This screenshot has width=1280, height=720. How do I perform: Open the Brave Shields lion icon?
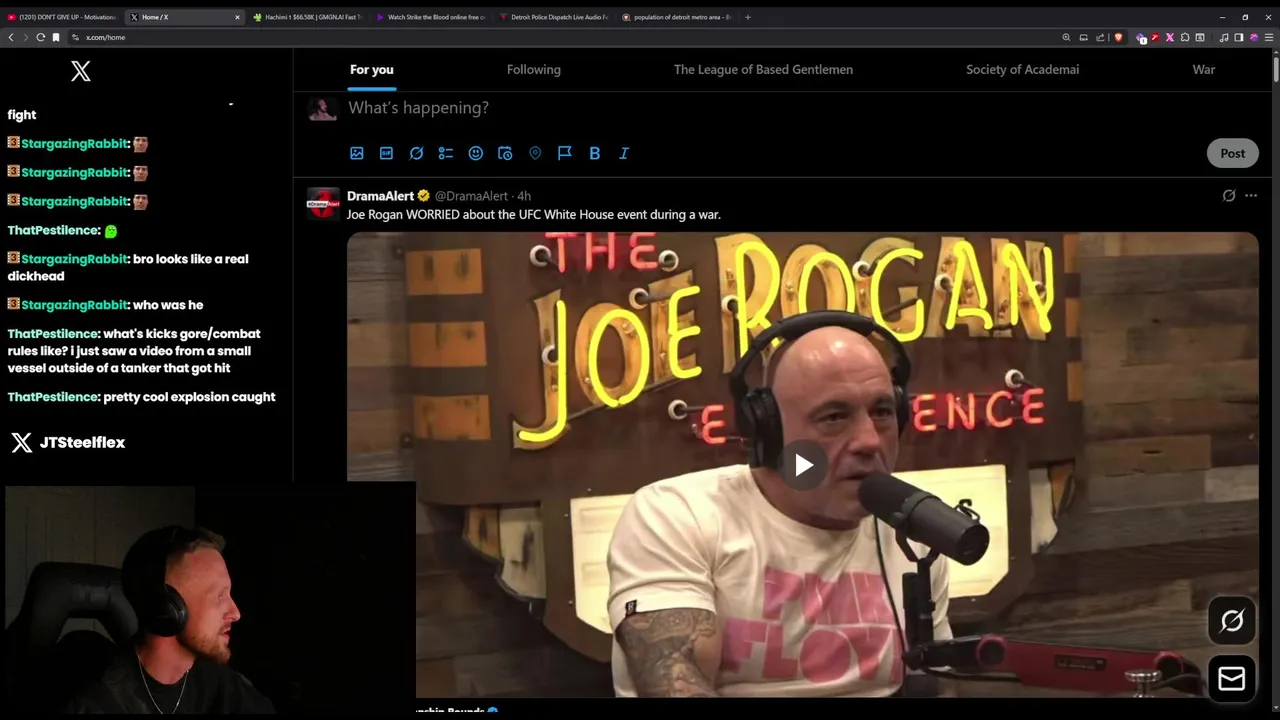pyautogui.click(x=1118, y=37)
